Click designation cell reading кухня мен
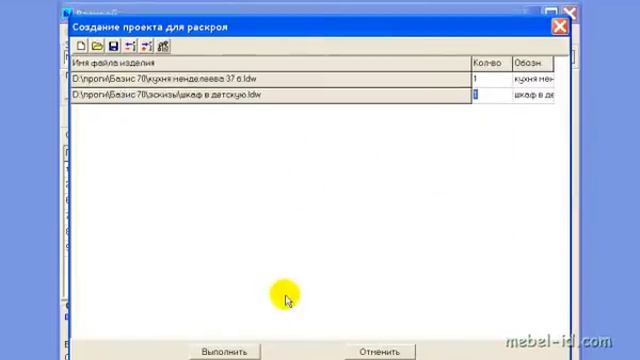The height and width of the screenshot is (360, 640). tap(533, 79)
